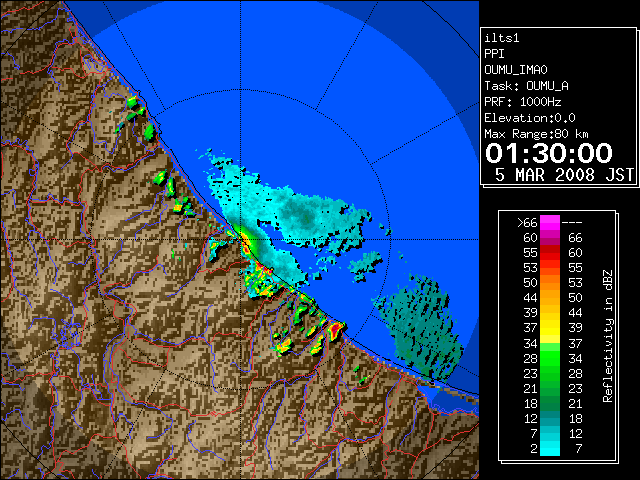The image size is (640, 480).
Task: Click the 'Elevation:0.0' readout
Action: [x=530, y=118]
